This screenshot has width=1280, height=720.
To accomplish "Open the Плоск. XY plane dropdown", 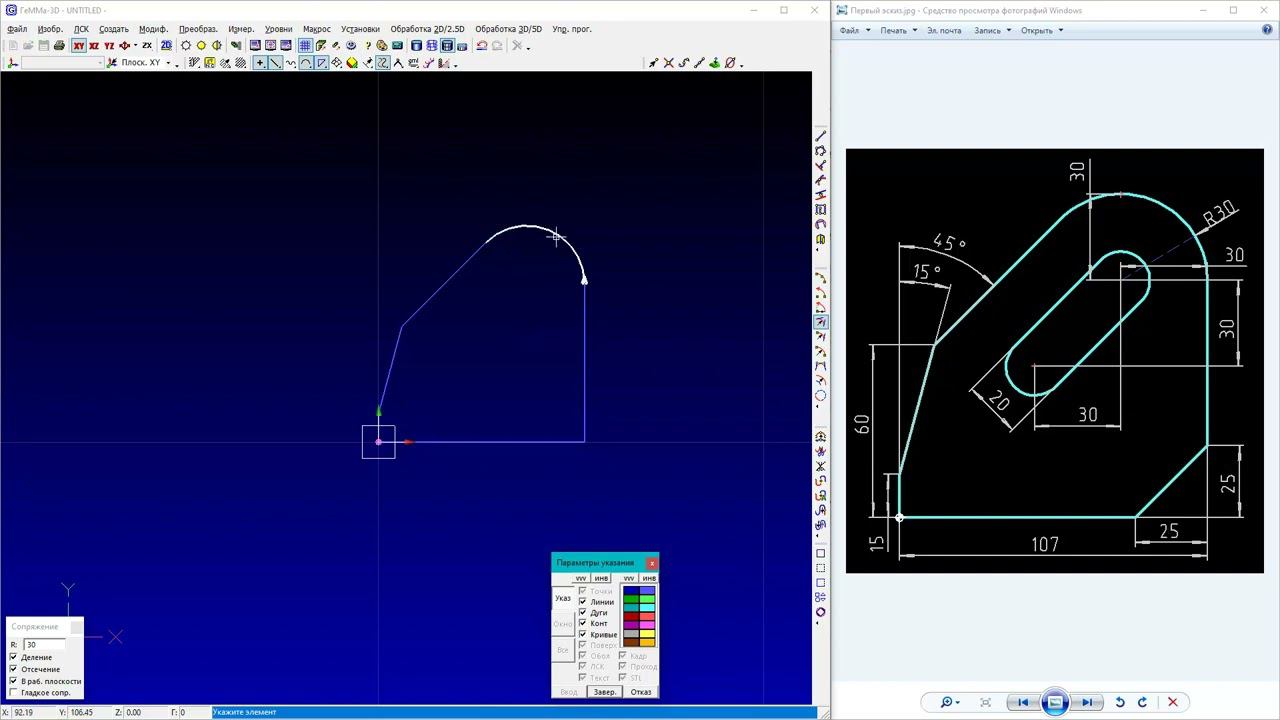I will coord(168,63).
